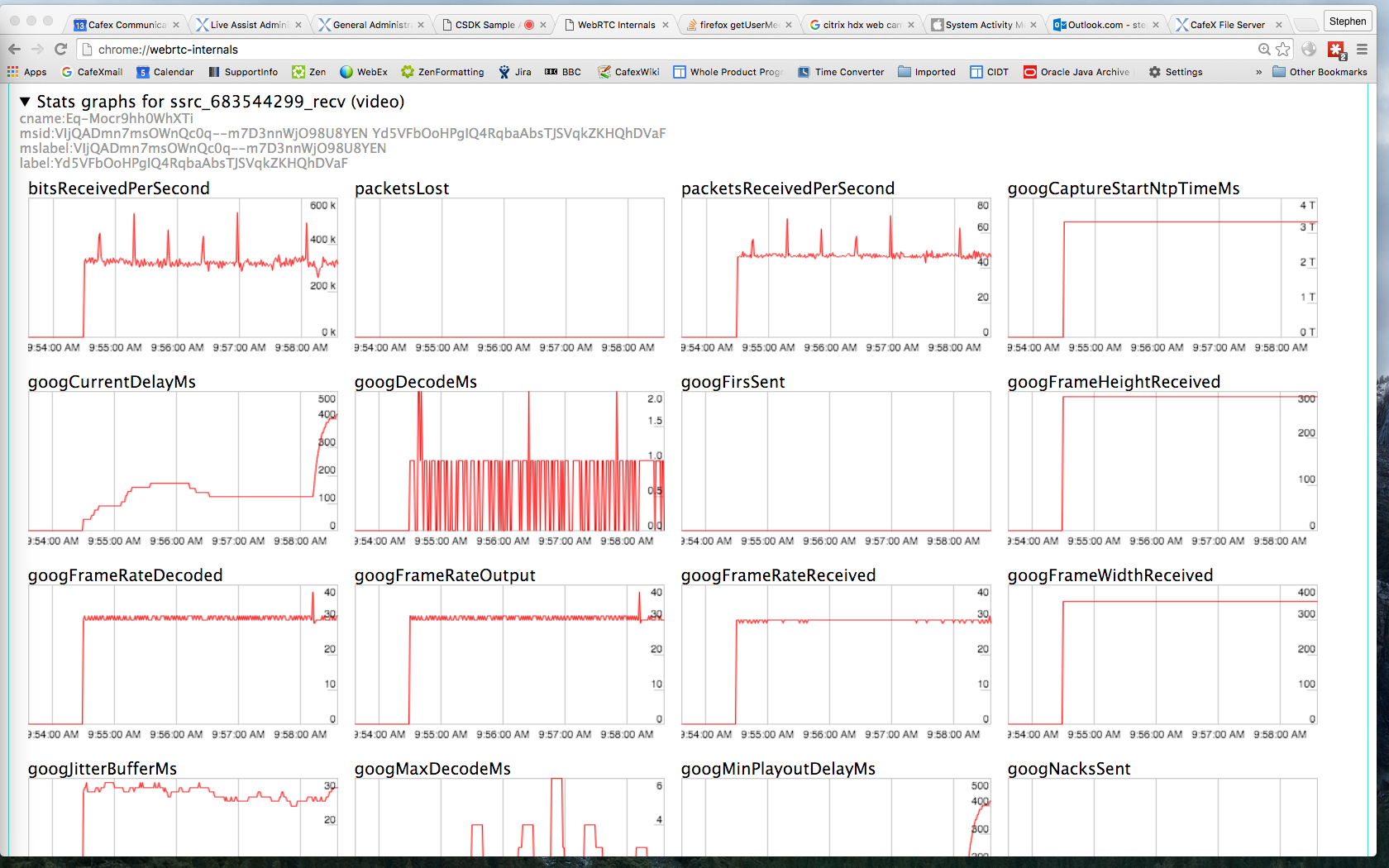Viewport: 1389px width, 868px height.
Task: Switch to the Outlook.com tab
Action: [x=1105, y=25]
